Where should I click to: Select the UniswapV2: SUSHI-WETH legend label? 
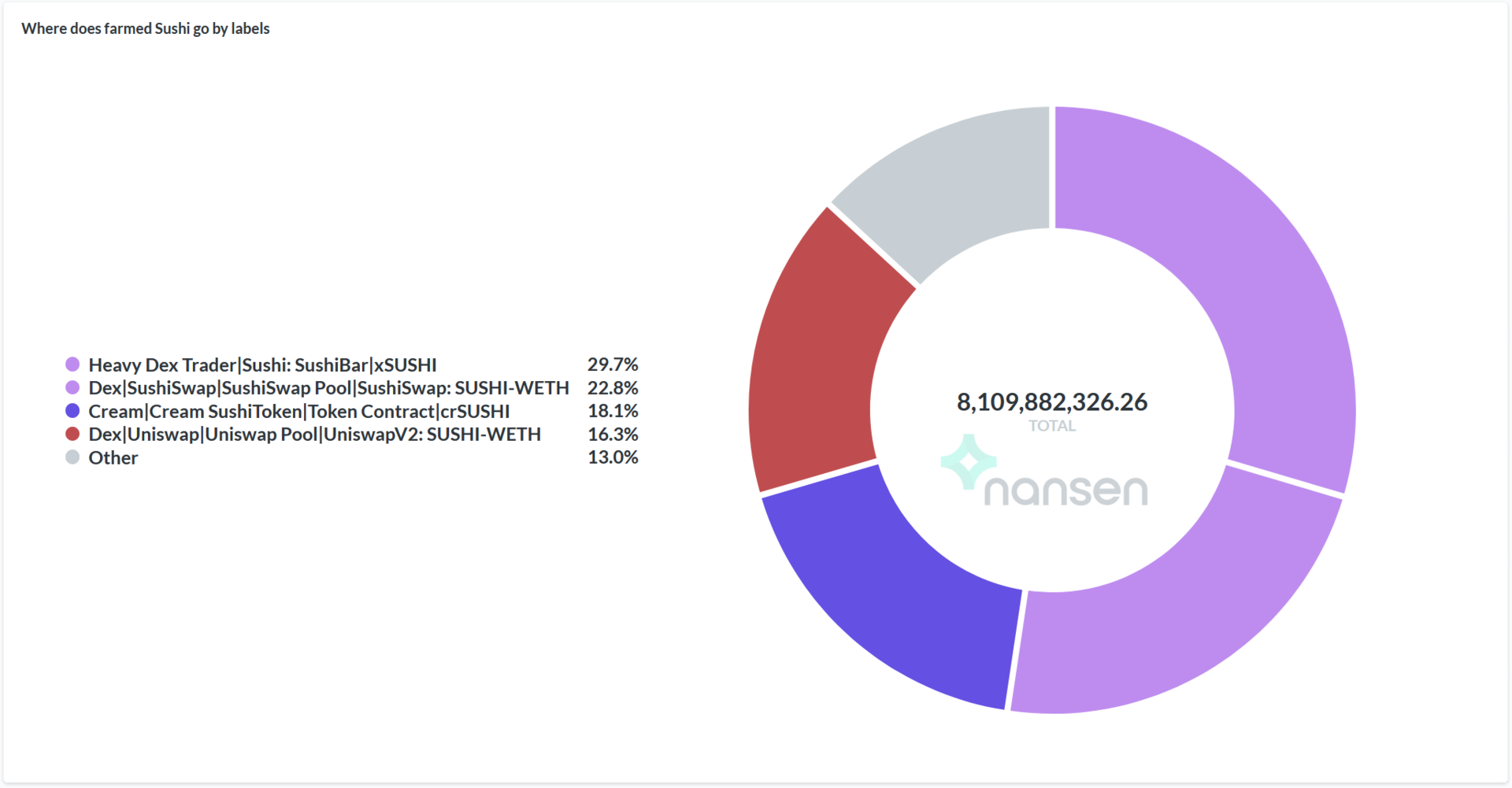[x=314, y=435]
